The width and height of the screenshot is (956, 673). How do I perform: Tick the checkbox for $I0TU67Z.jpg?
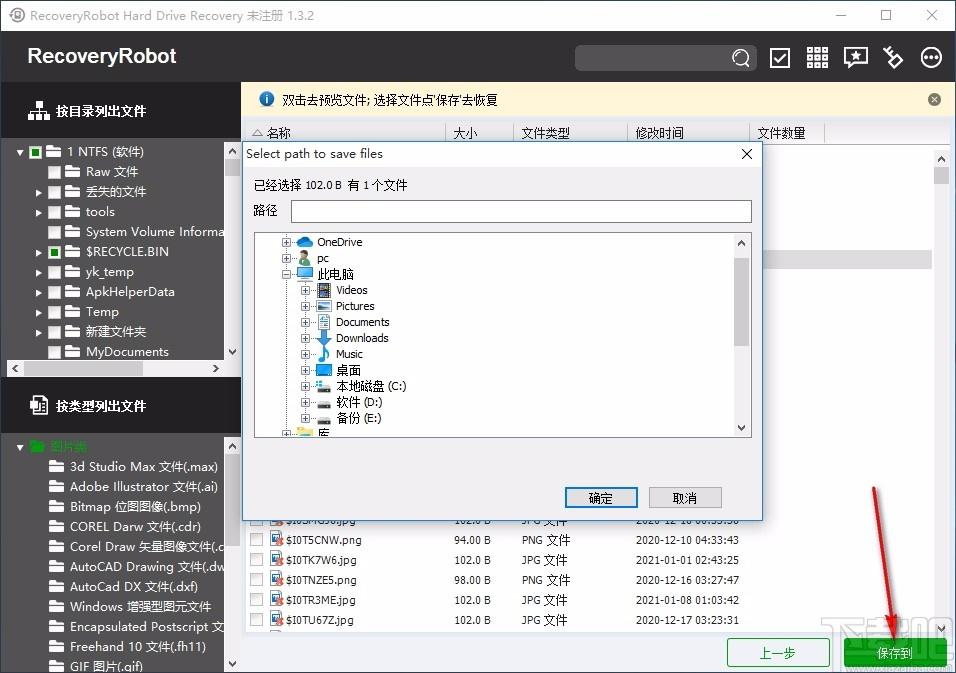(x=257, y=619)
